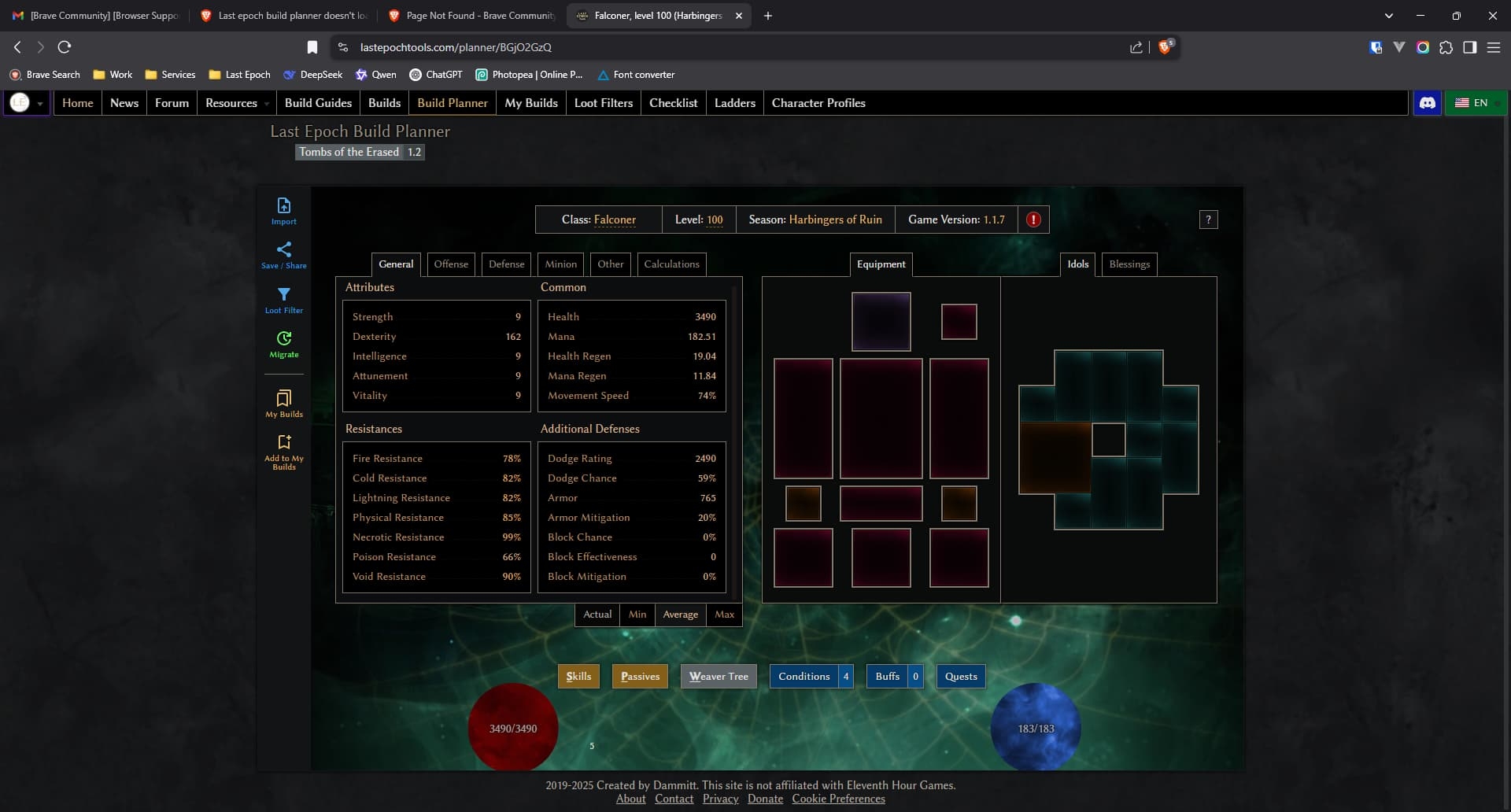Select the Average stat display mode

[680, 615]
